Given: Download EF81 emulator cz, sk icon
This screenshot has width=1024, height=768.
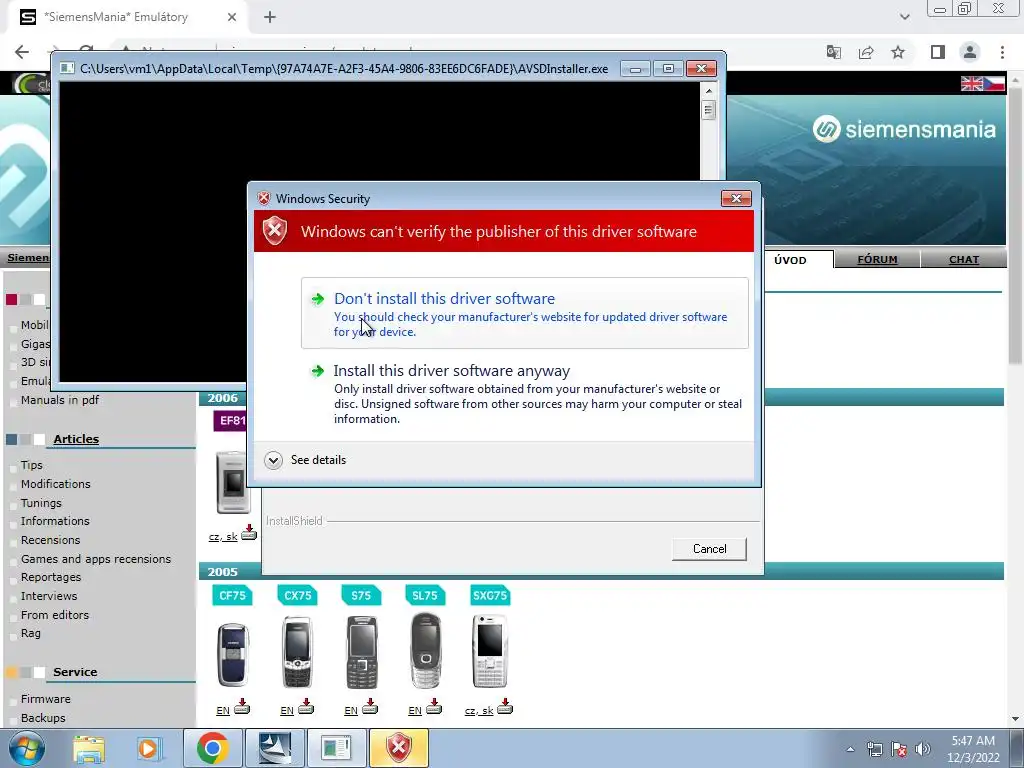Looking at the screenshot, I should 249,533.
